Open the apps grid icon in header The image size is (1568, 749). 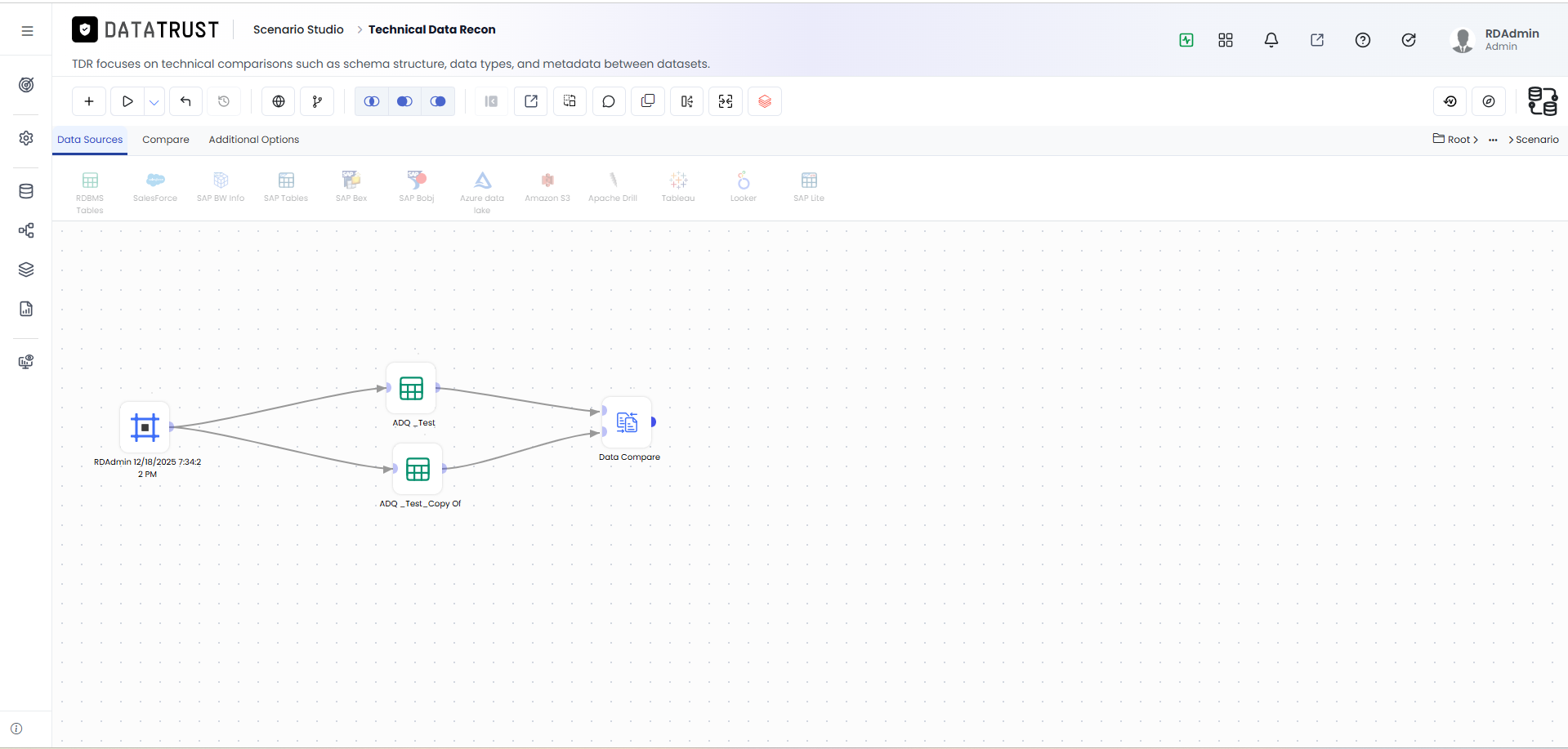(x=1226, y=40)
